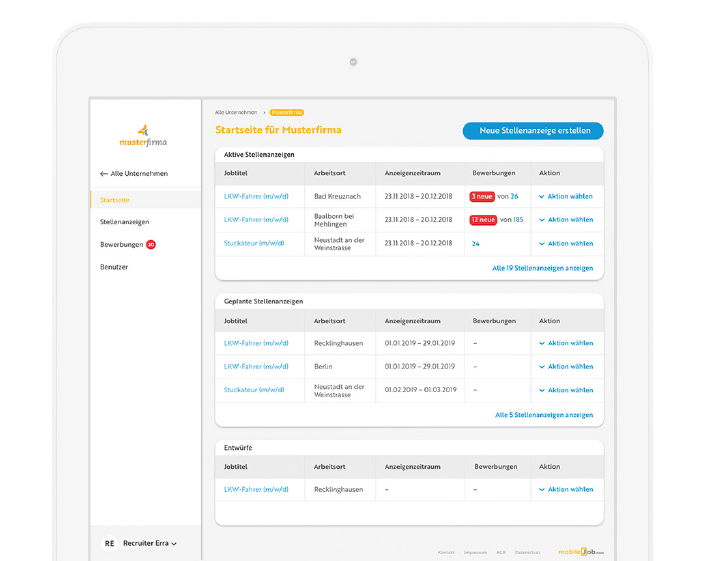Open LKW-Fahrer job in Bad Kreuznach

(x=256, y=196)
